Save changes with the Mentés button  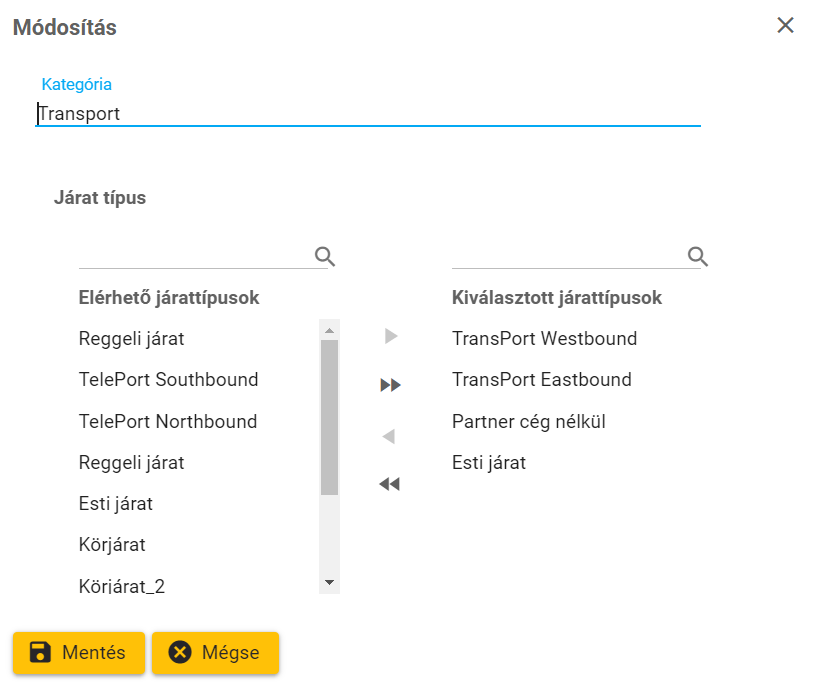(x=79, y=653)
